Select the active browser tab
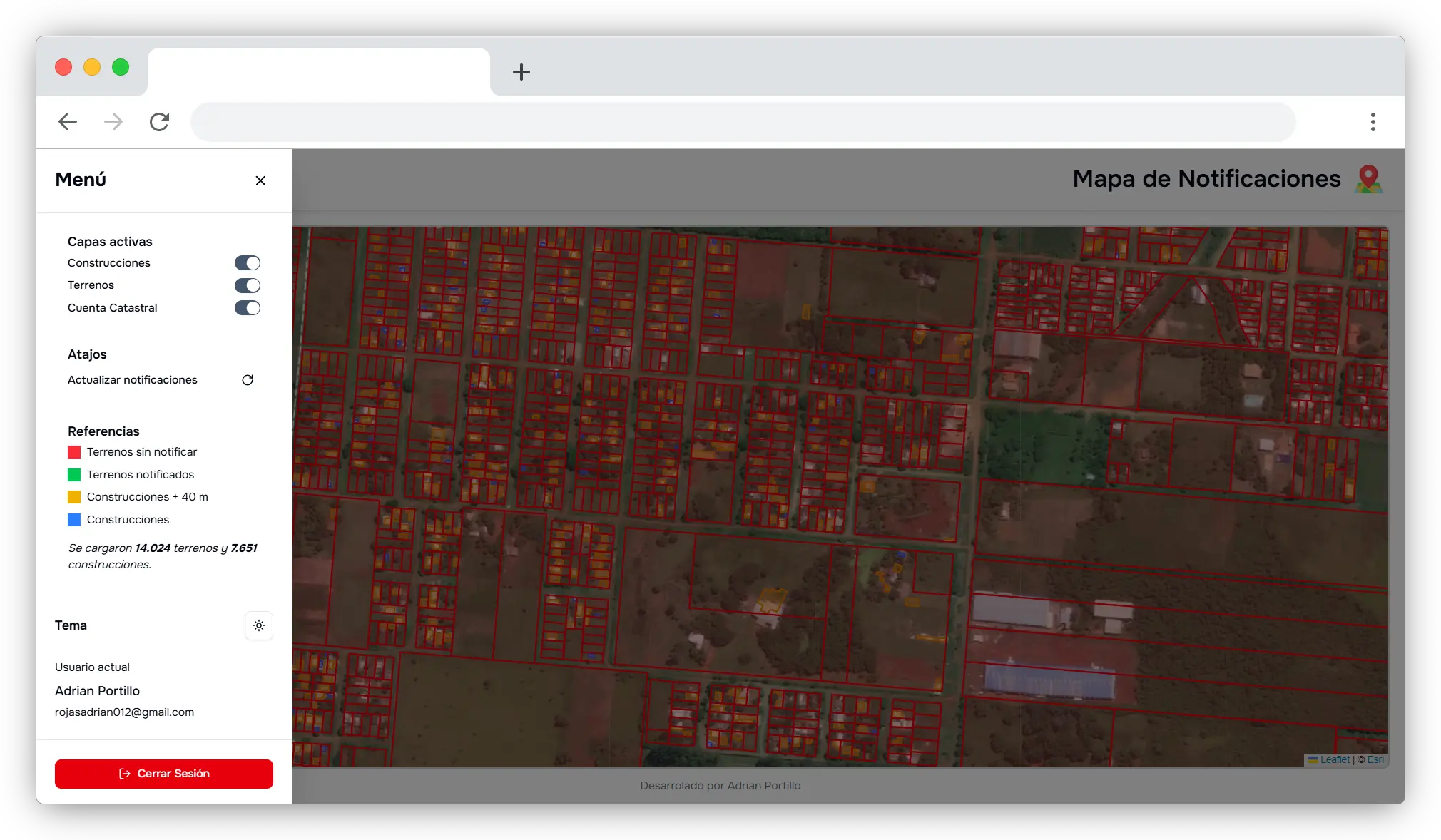This screenshot has width=1441, height=840. point(318,71)
